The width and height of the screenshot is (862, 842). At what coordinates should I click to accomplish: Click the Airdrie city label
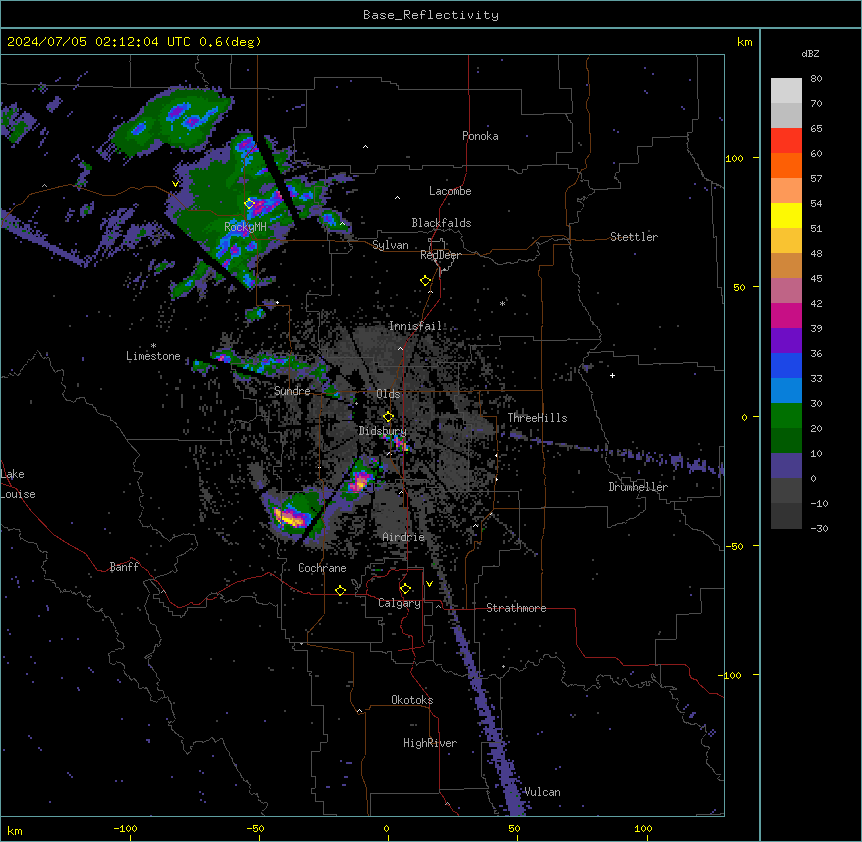404,537
